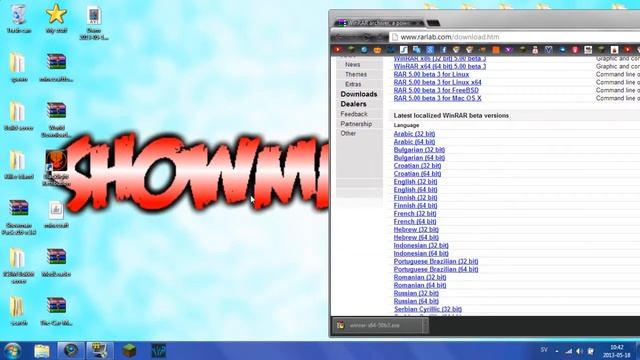Screen dimensions: 640x360
Task: Open File Explorer from the taskbar
Action: click(42, 351)
